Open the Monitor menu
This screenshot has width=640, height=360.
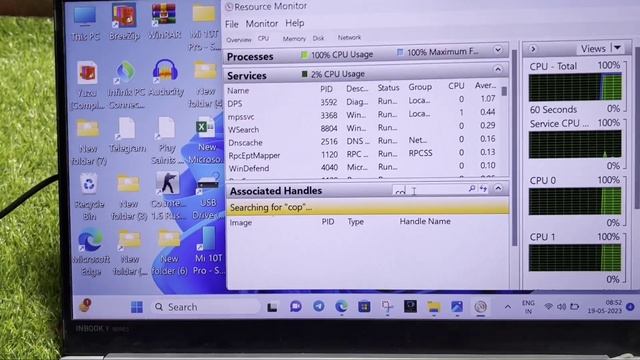tap(262, 24)
